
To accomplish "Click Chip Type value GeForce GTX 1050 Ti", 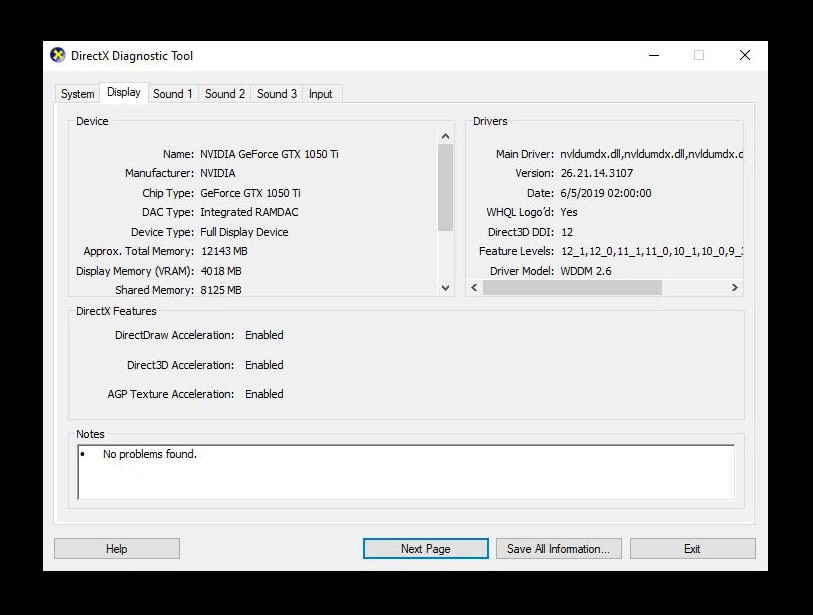I will (250, 193).
